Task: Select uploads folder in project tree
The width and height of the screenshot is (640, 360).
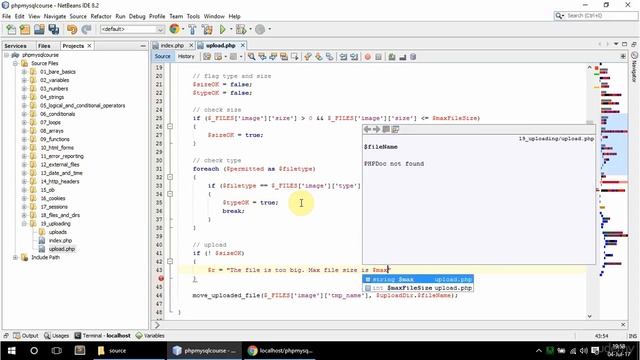Action: [58, 232]
